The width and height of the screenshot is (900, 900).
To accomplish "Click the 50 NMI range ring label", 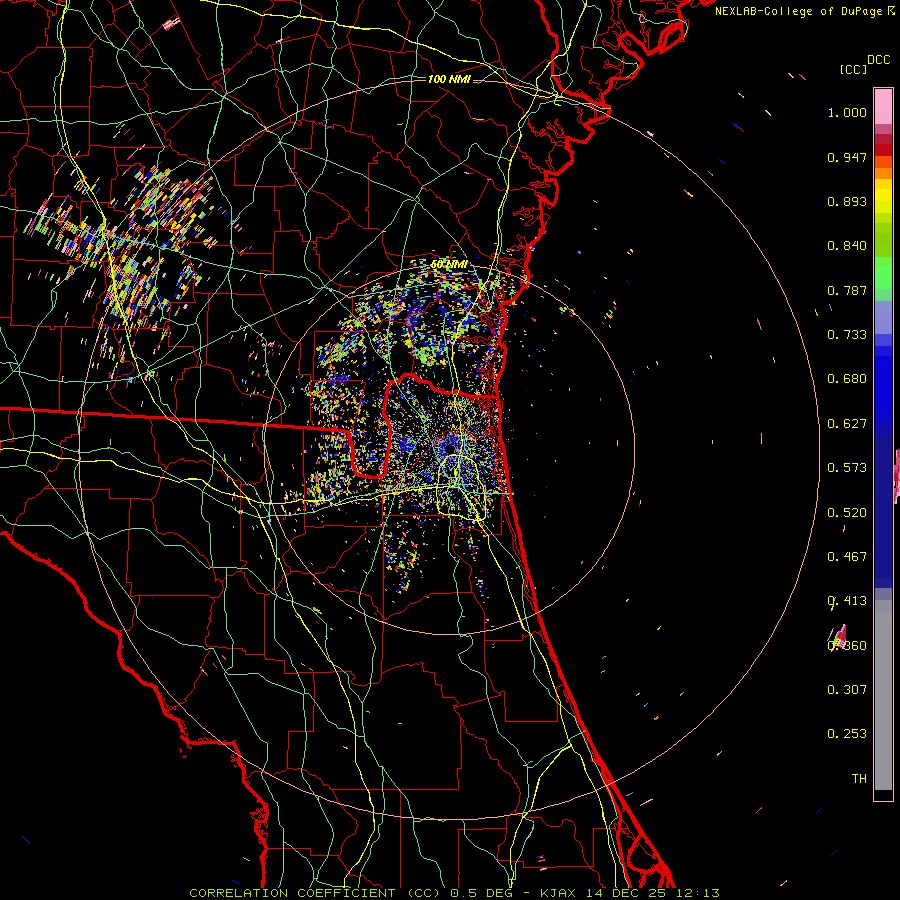I will [x=449, y=265].
